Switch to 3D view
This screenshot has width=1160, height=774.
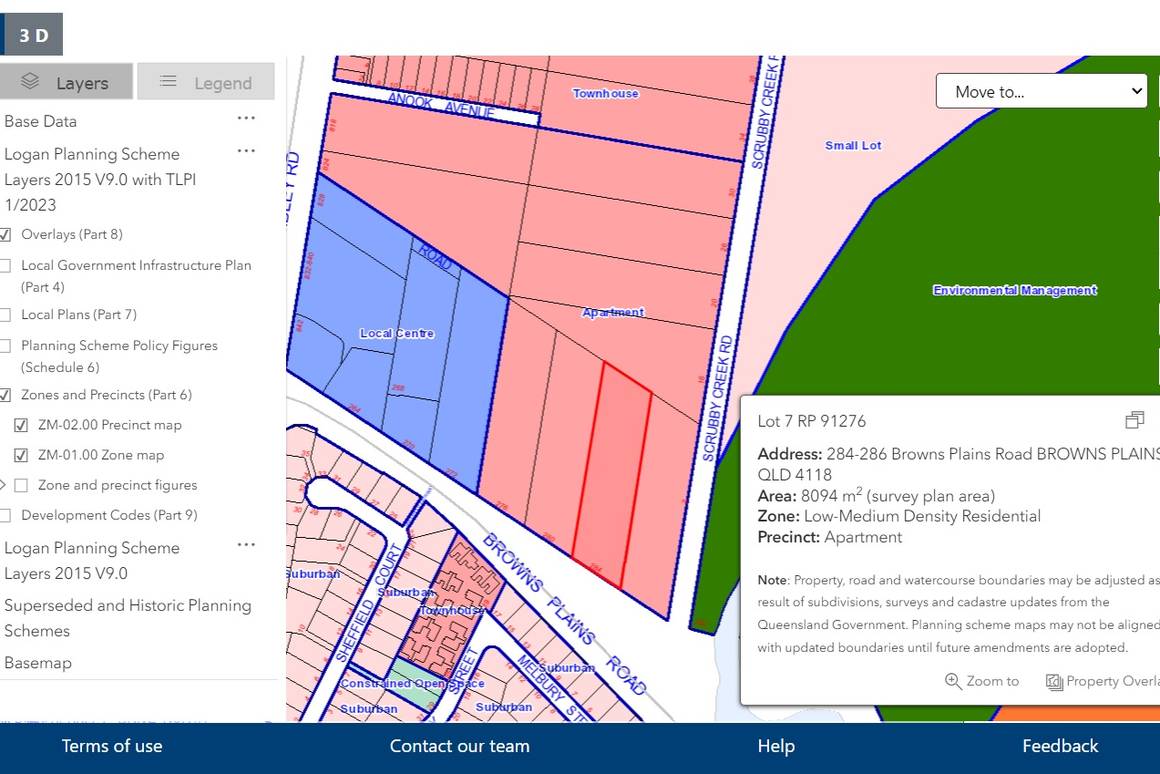pos(33,35)
